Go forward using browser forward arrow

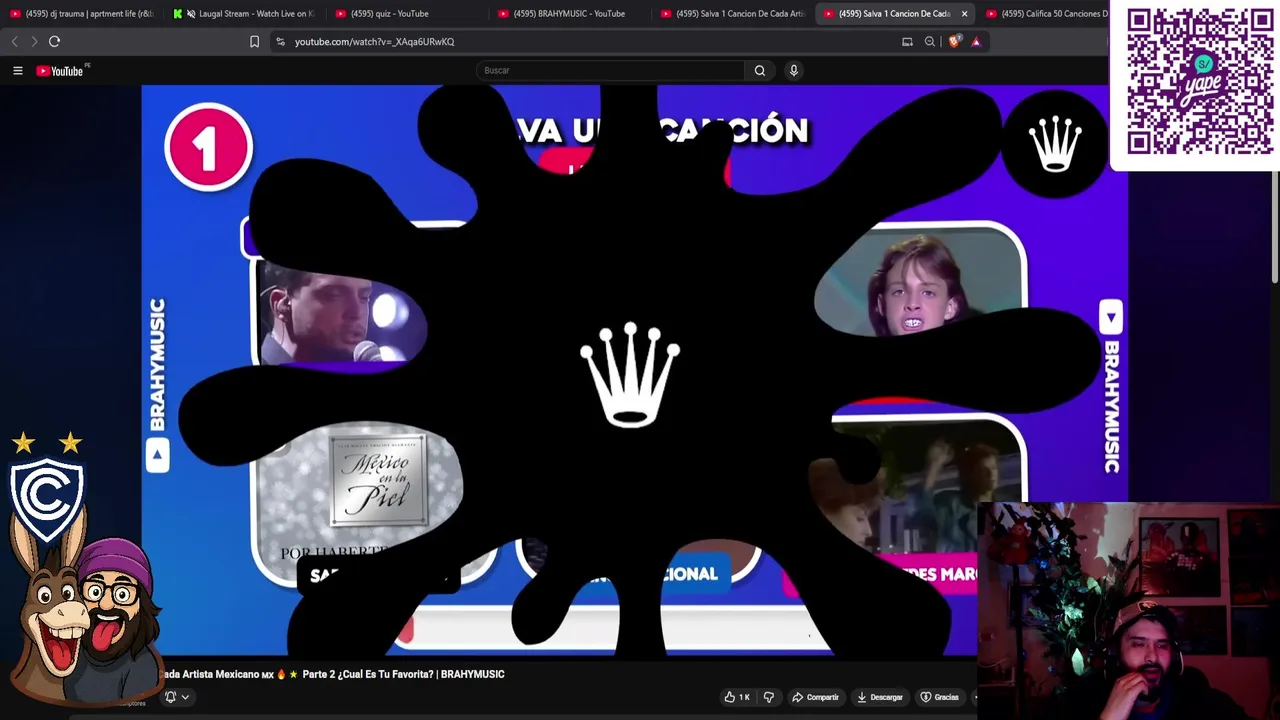point(34,41)
